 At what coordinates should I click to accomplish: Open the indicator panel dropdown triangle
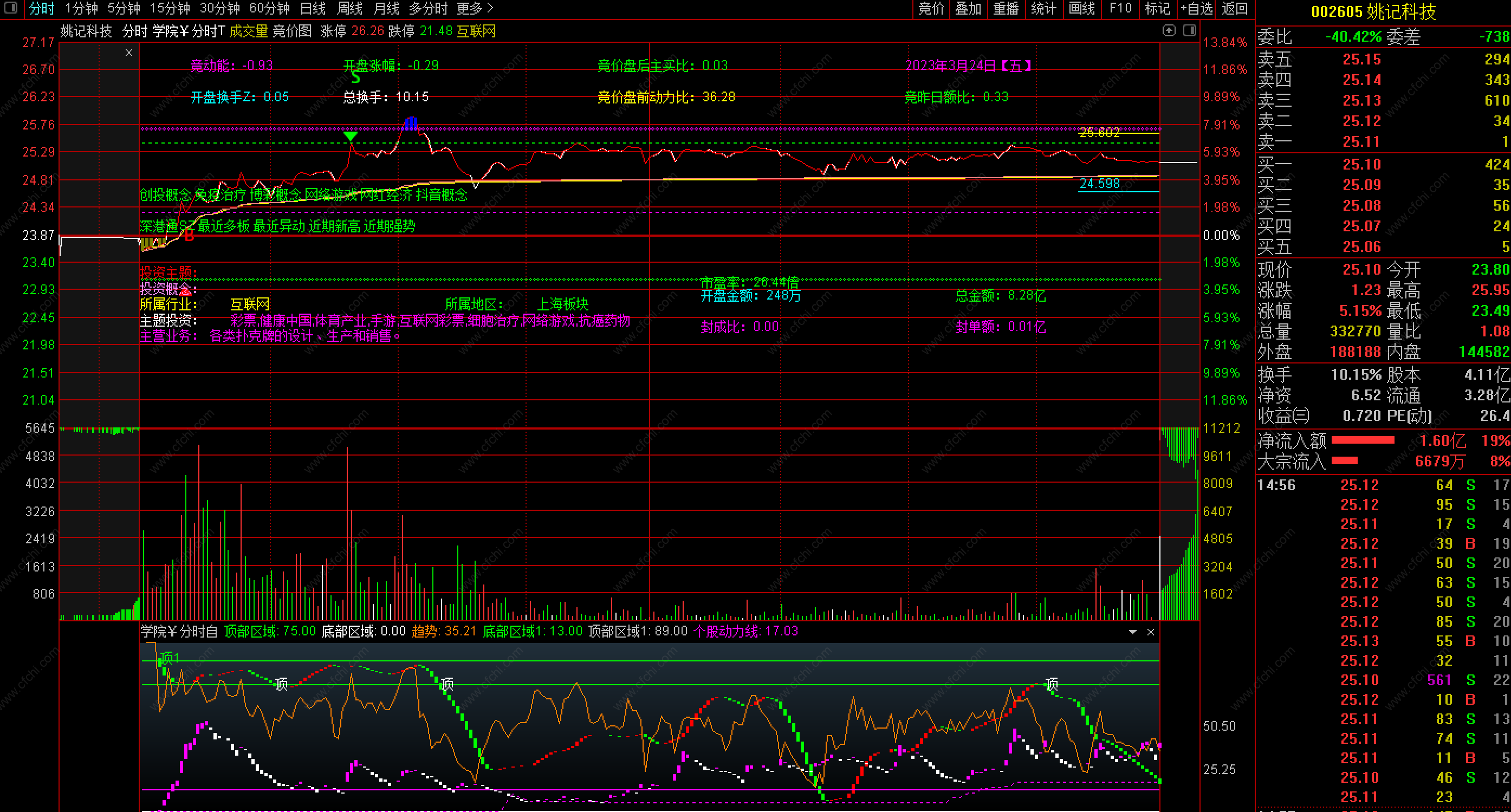click(x=1133, y=632)
